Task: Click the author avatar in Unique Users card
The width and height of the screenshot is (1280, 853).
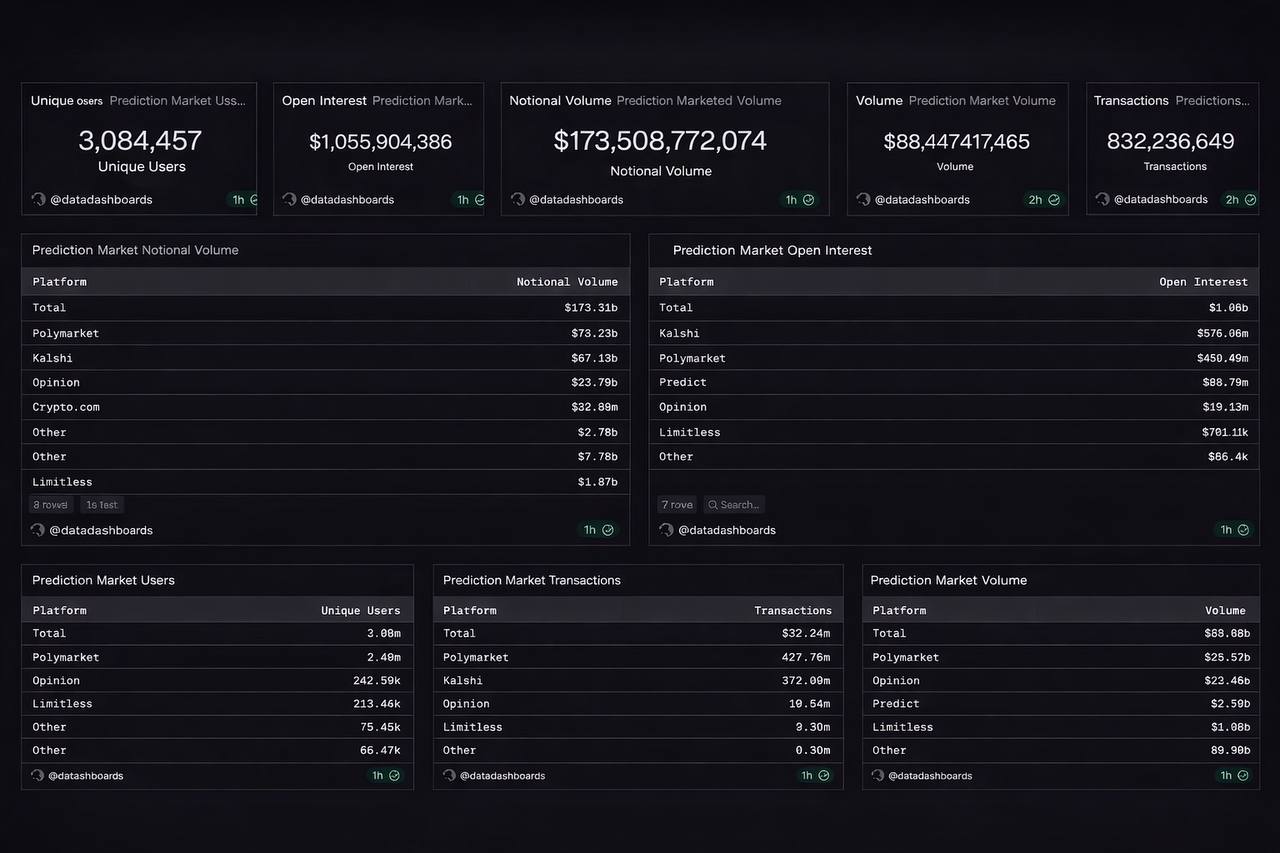Action: [39, 199]
